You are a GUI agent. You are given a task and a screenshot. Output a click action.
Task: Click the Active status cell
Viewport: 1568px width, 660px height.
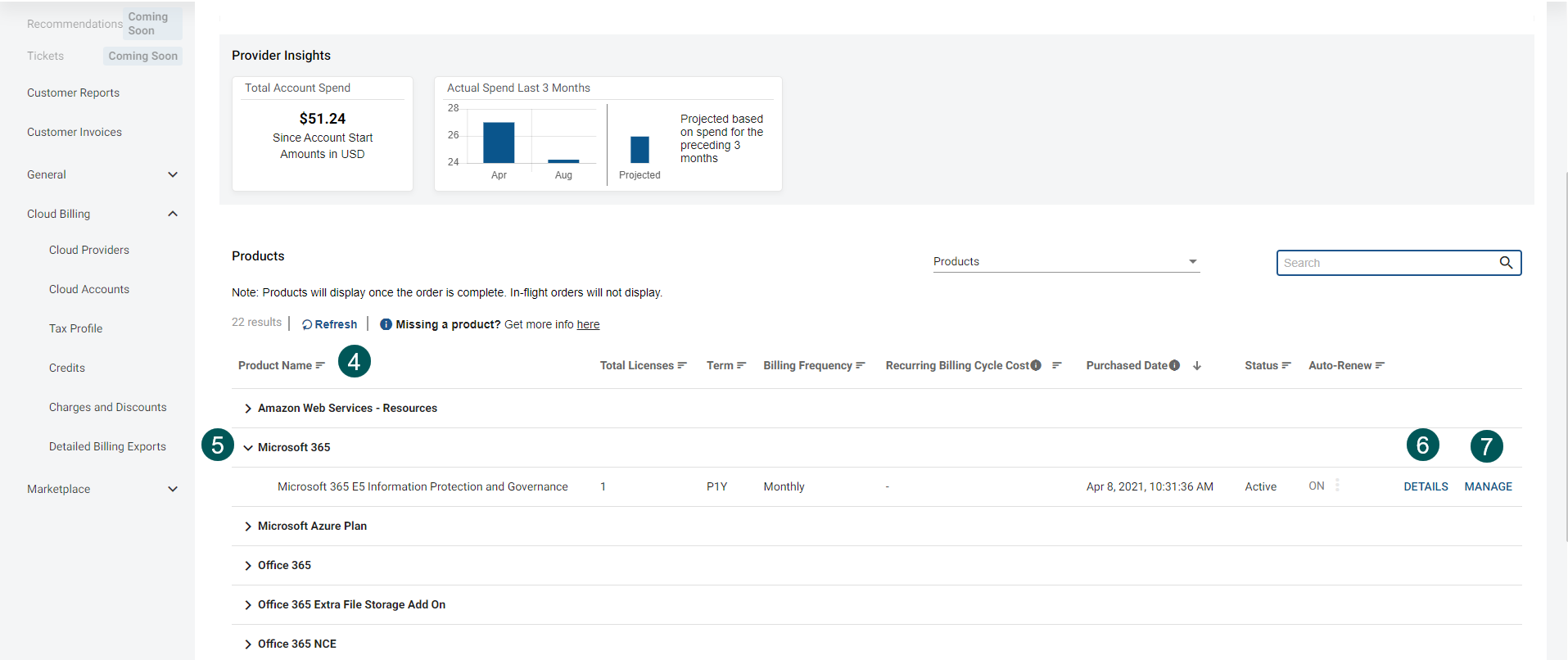tap(1261, 486)
